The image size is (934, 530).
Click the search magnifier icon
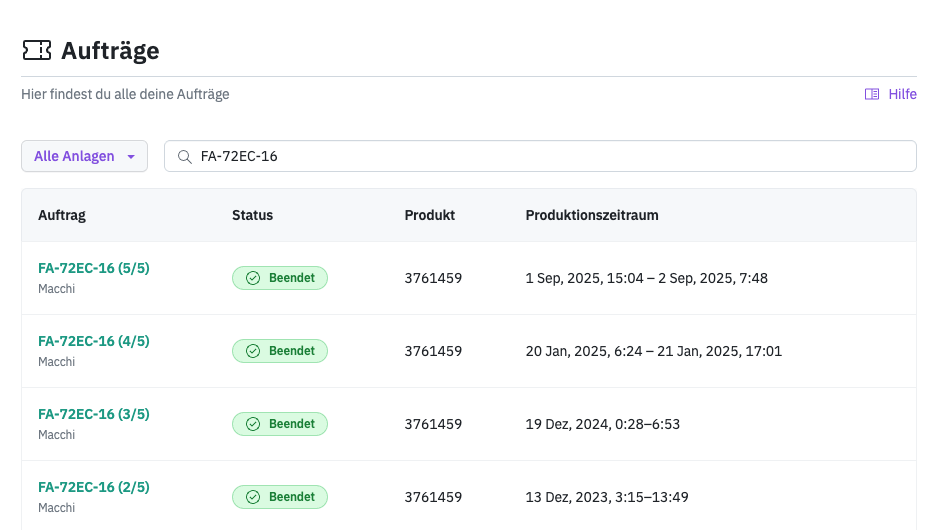click(184, 156)
